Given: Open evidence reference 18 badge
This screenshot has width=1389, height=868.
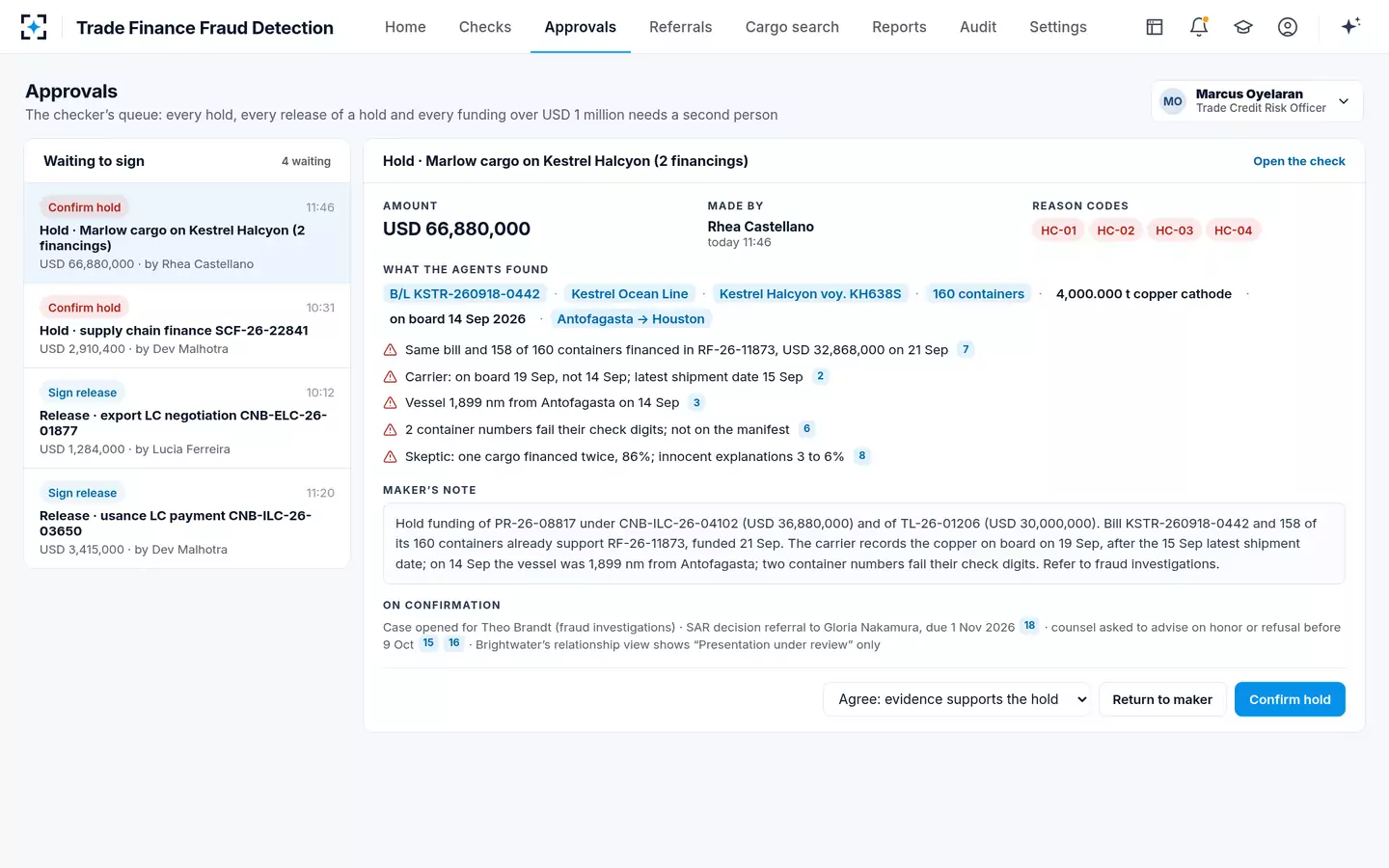Looking at the screenshot, I should tap(1029, 626).
